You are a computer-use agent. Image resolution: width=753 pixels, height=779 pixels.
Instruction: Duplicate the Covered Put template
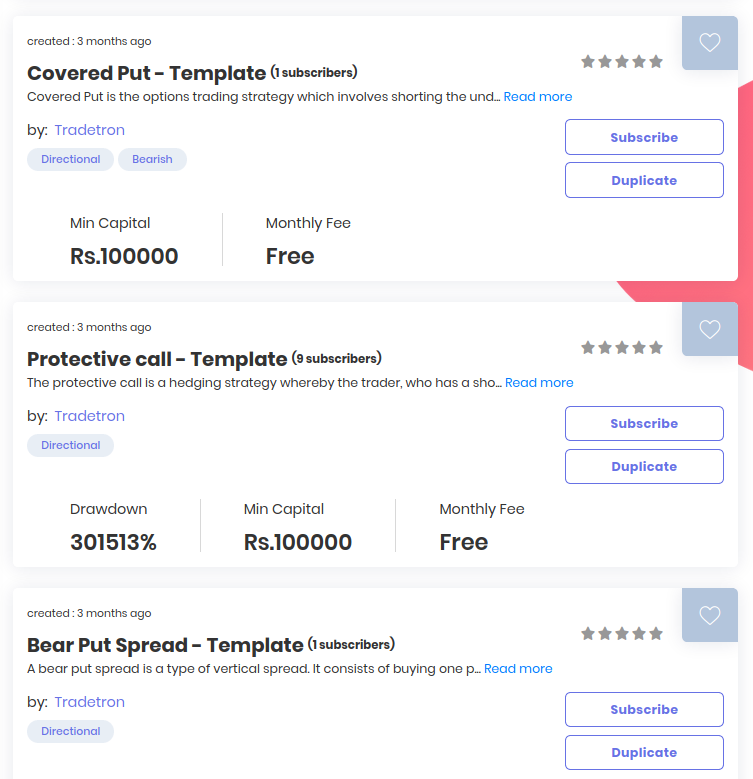[x=644, y=181]
